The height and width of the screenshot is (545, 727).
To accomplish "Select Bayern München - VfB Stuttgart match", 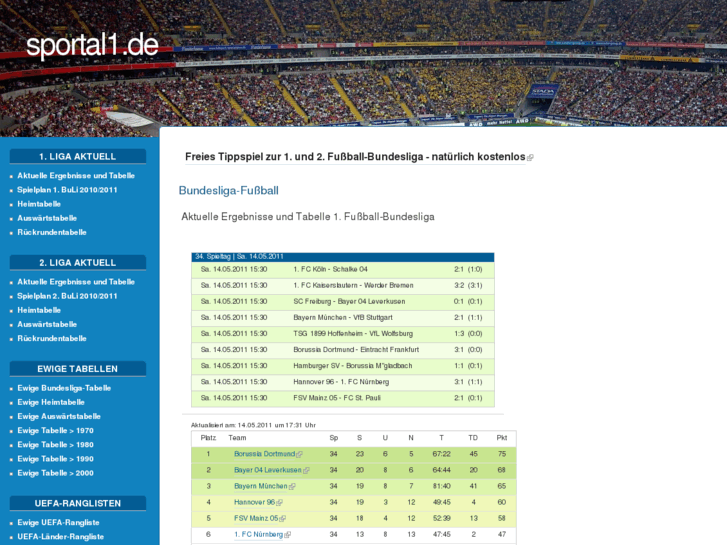I will (343, 318).
